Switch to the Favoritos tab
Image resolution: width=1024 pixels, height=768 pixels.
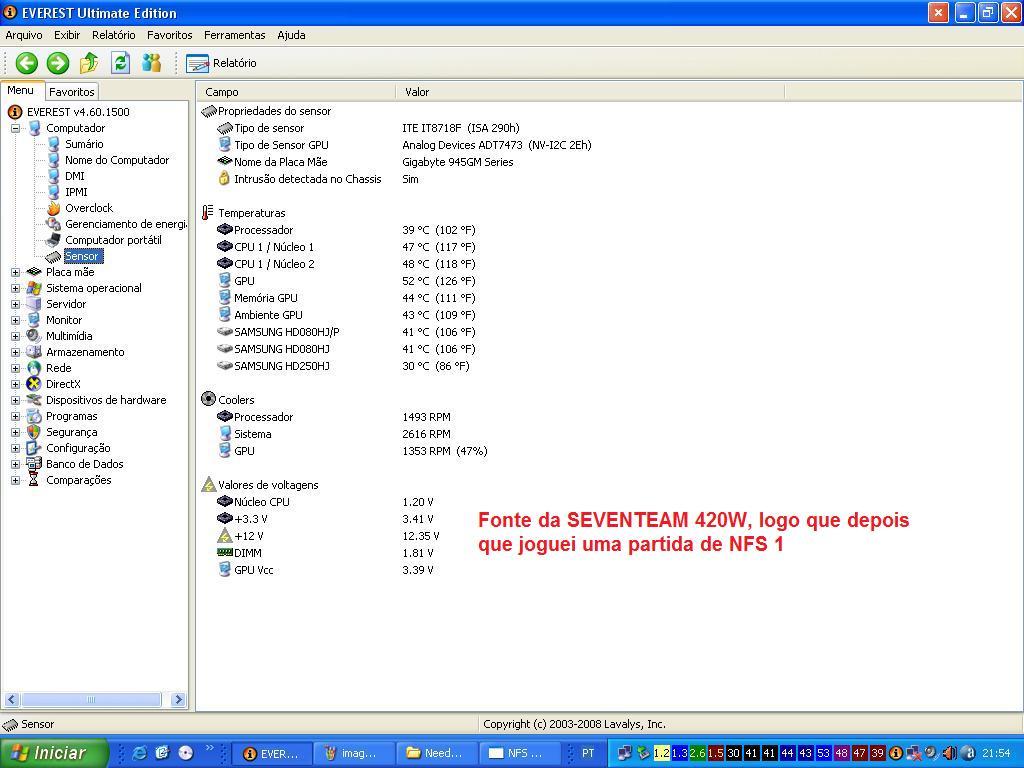click(72, 92)
